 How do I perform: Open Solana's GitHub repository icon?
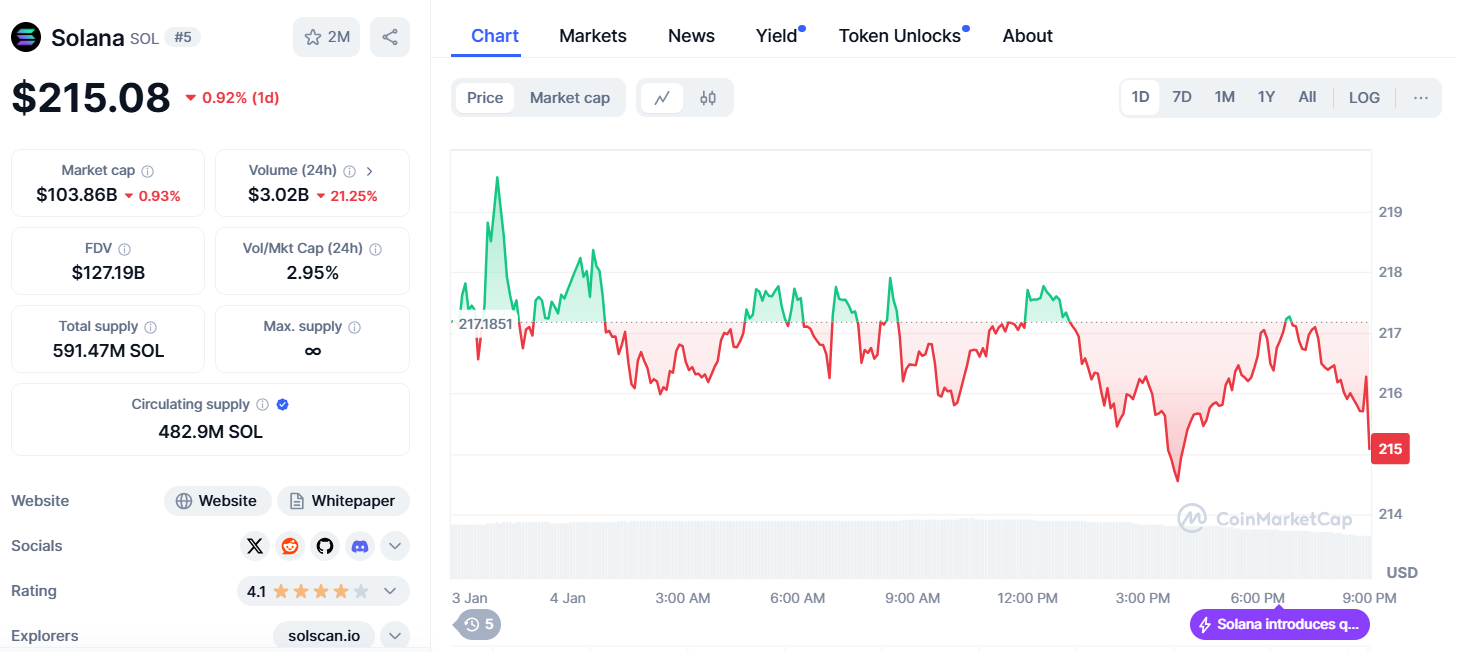(x=324, y=546)
